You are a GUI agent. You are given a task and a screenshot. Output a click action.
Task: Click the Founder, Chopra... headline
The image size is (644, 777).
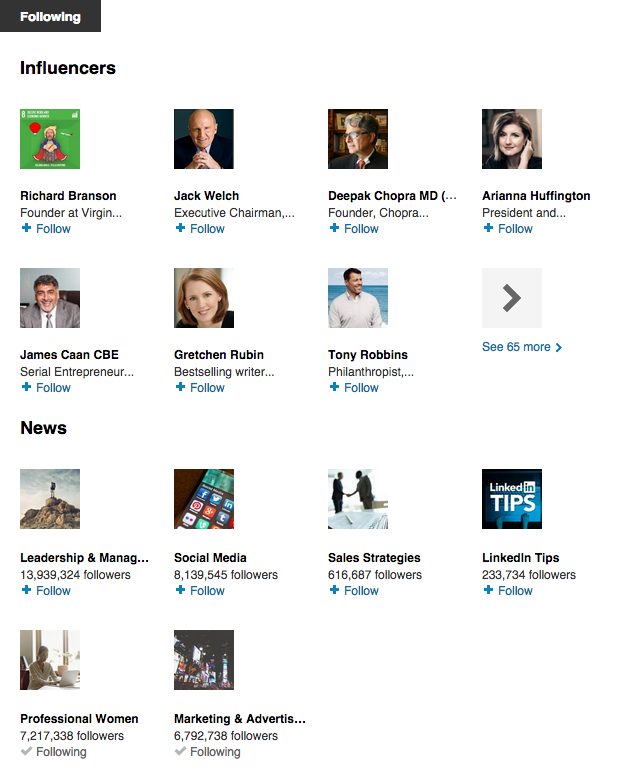[378, 213]
